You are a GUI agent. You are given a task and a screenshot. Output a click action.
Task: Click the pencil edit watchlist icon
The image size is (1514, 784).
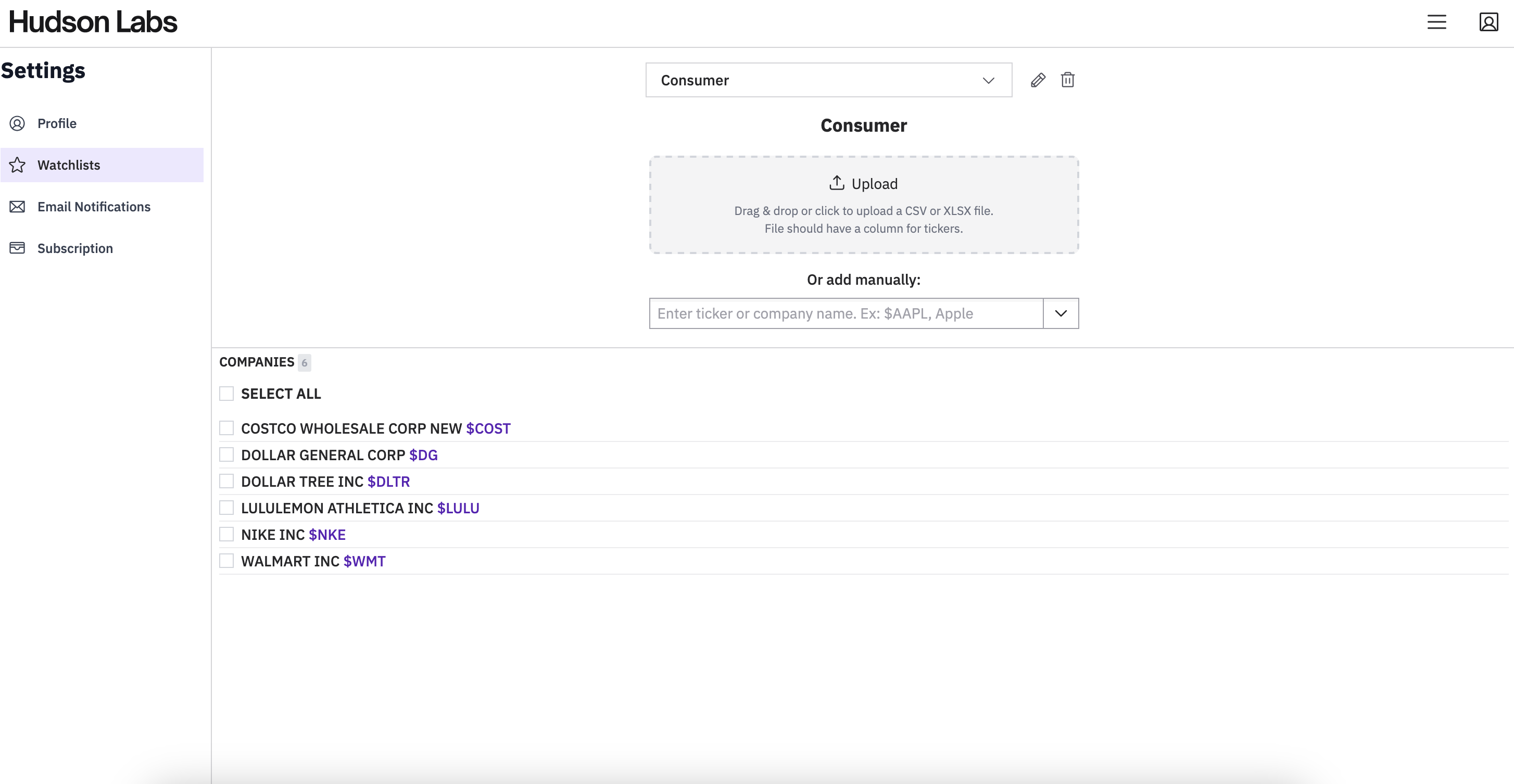click(1038, 80)
